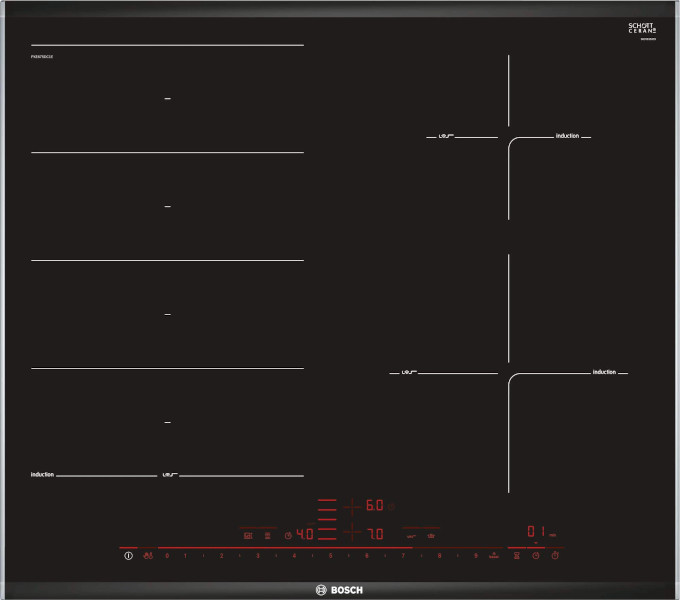680x600 pixels.
Task: Select the 7.0 heat level display
Action: click(375, 534)
